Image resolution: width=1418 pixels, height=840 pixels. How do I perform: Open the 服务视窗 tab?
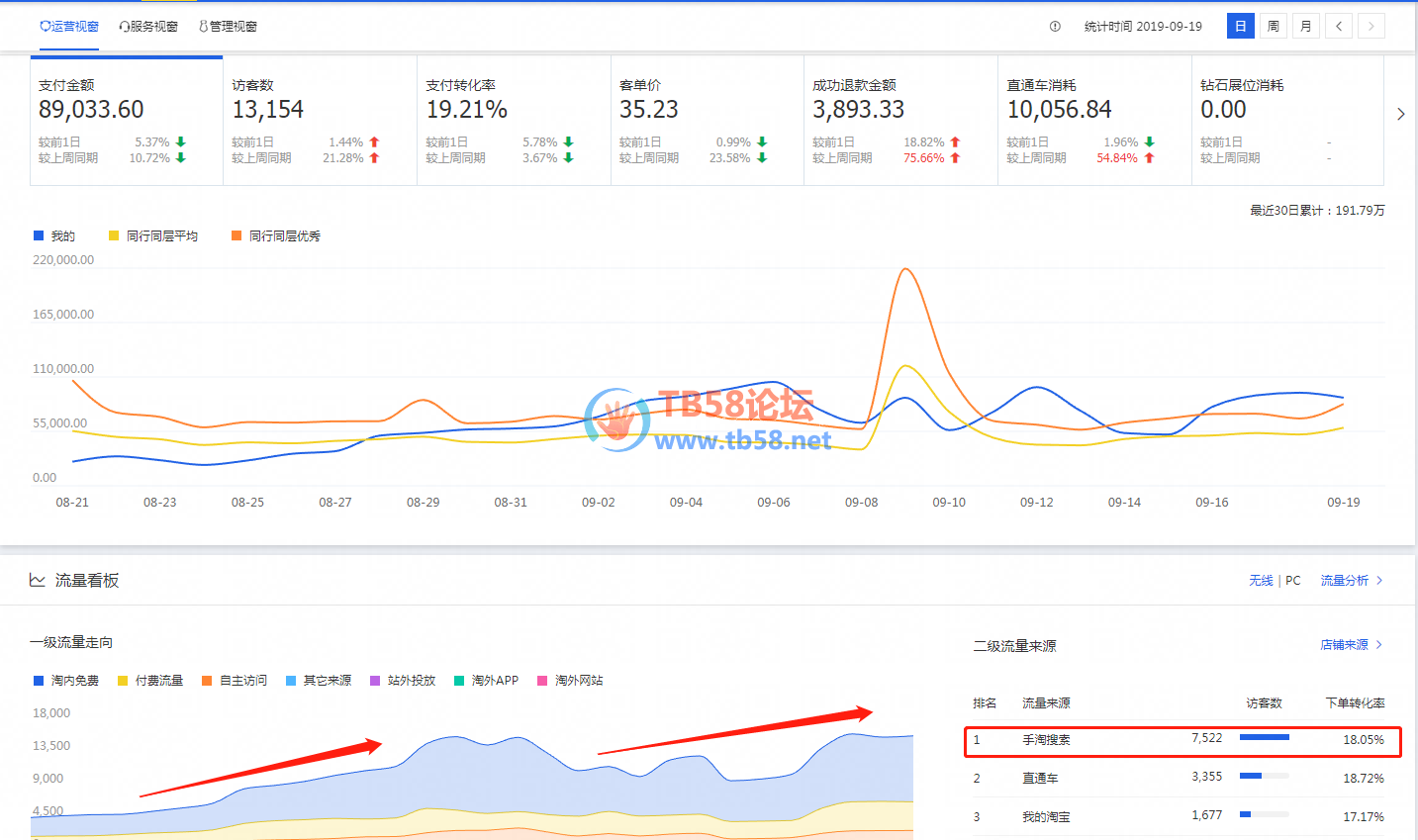148,27
